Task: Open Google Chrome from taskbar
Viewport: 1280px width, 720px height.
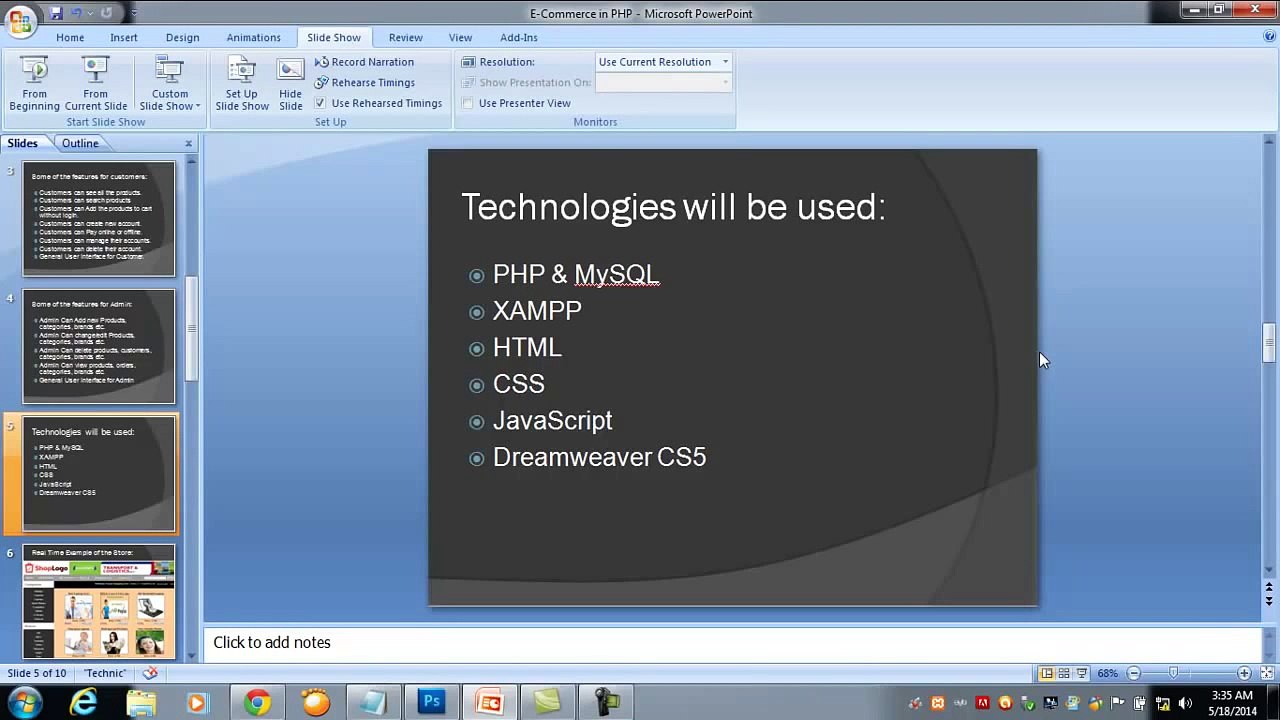Action: pos(257,703)
